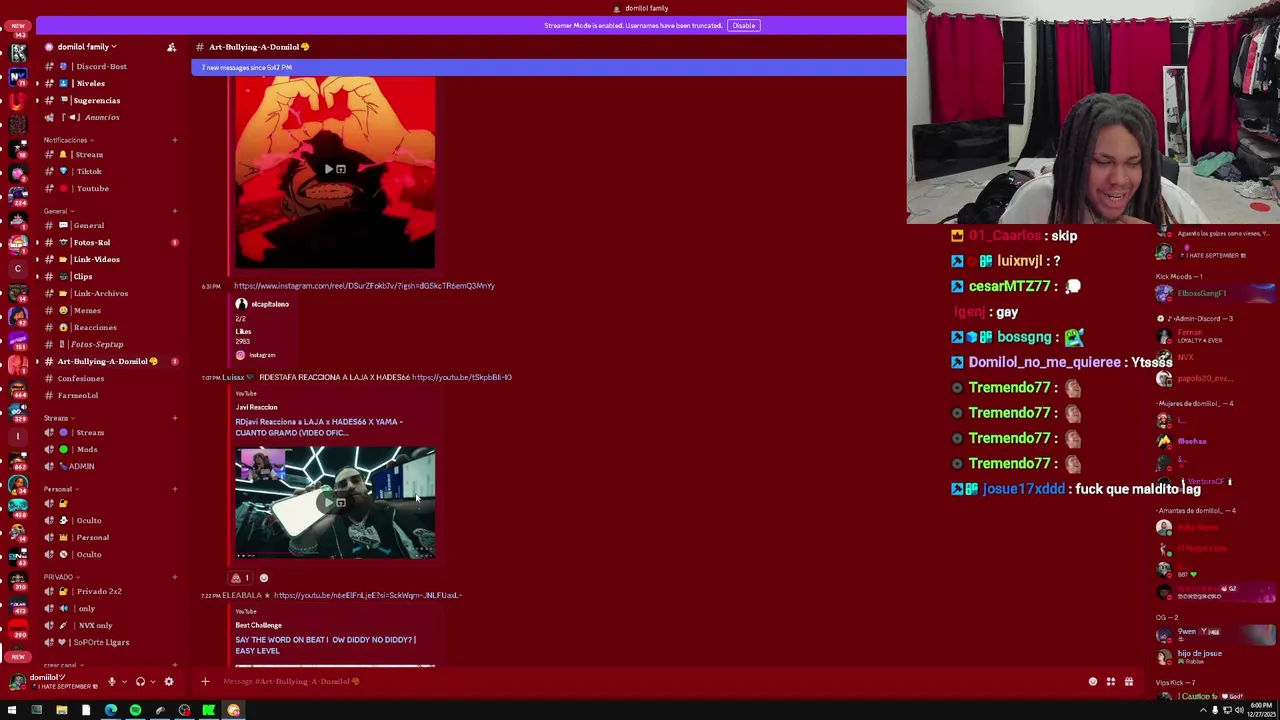Open the Discord-Bost channel
The height and width of the screenshot is (720, 1280).
click(101, 66)
